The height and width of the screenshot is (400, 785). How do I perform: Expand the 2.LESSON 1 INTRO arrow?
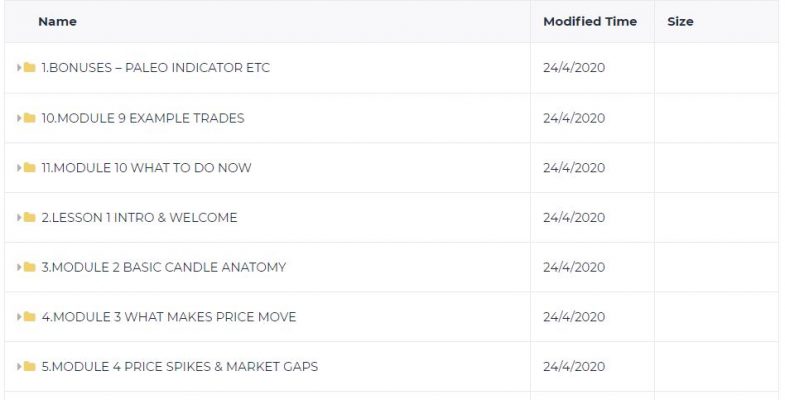coord(19,217)
